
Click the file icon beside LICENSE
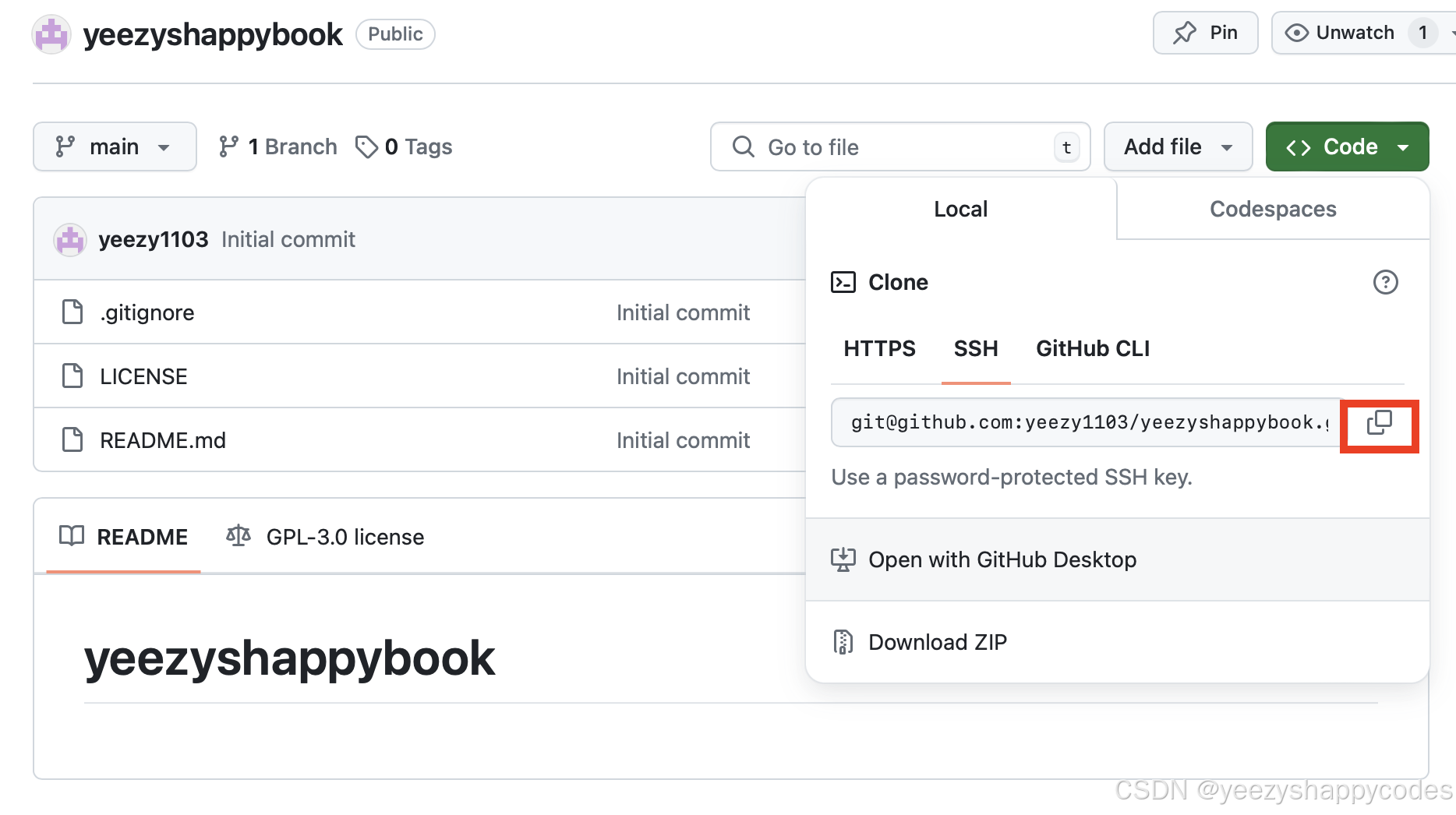[72, 376]
